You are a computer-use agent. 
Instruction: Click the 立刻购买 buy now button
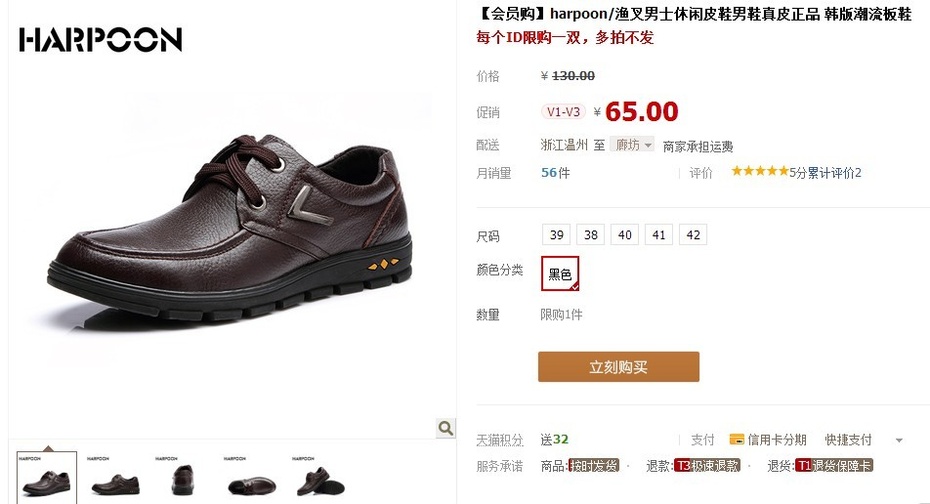(619, 367)
